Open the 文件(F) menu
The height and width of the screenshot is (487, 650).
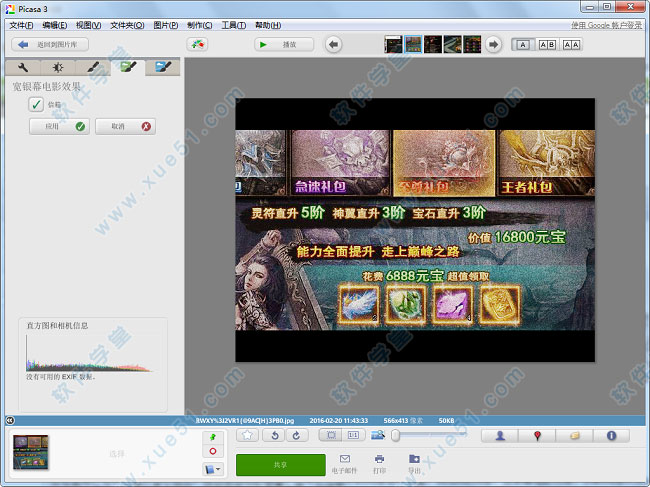[x=22, y=25]
